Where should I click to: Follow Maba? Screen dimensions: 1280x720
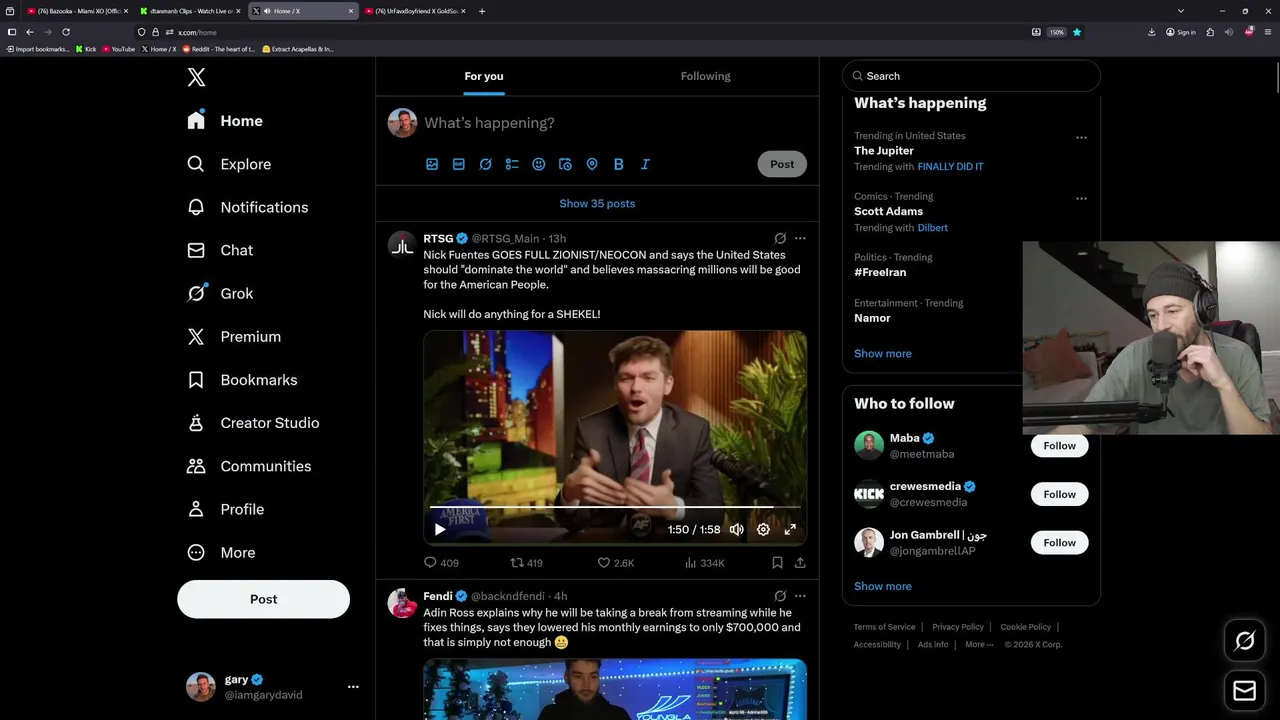click(x=1059, y=446)
